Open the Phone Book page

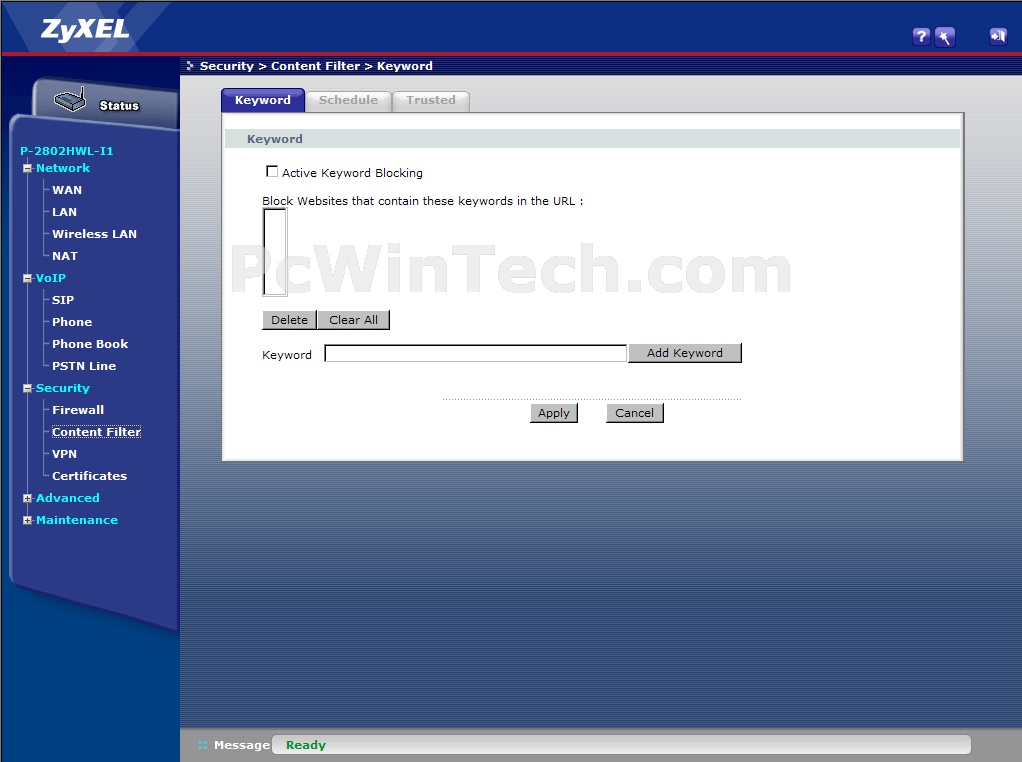[x=90, y=344]
